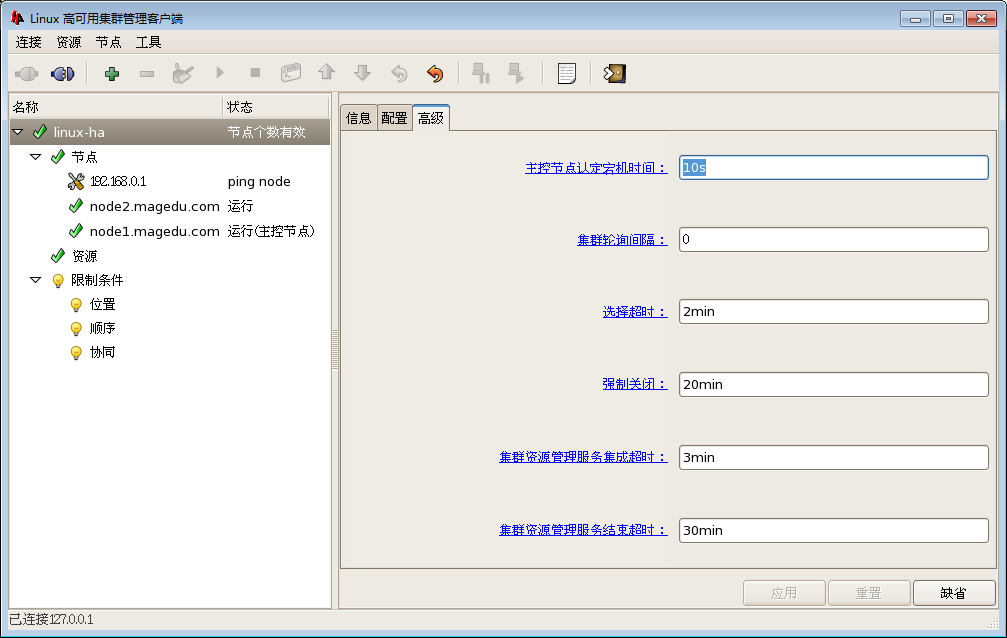
Task: Click the cleanup resource brush icon
Action: pyautogui.click(x=183, y=74)
